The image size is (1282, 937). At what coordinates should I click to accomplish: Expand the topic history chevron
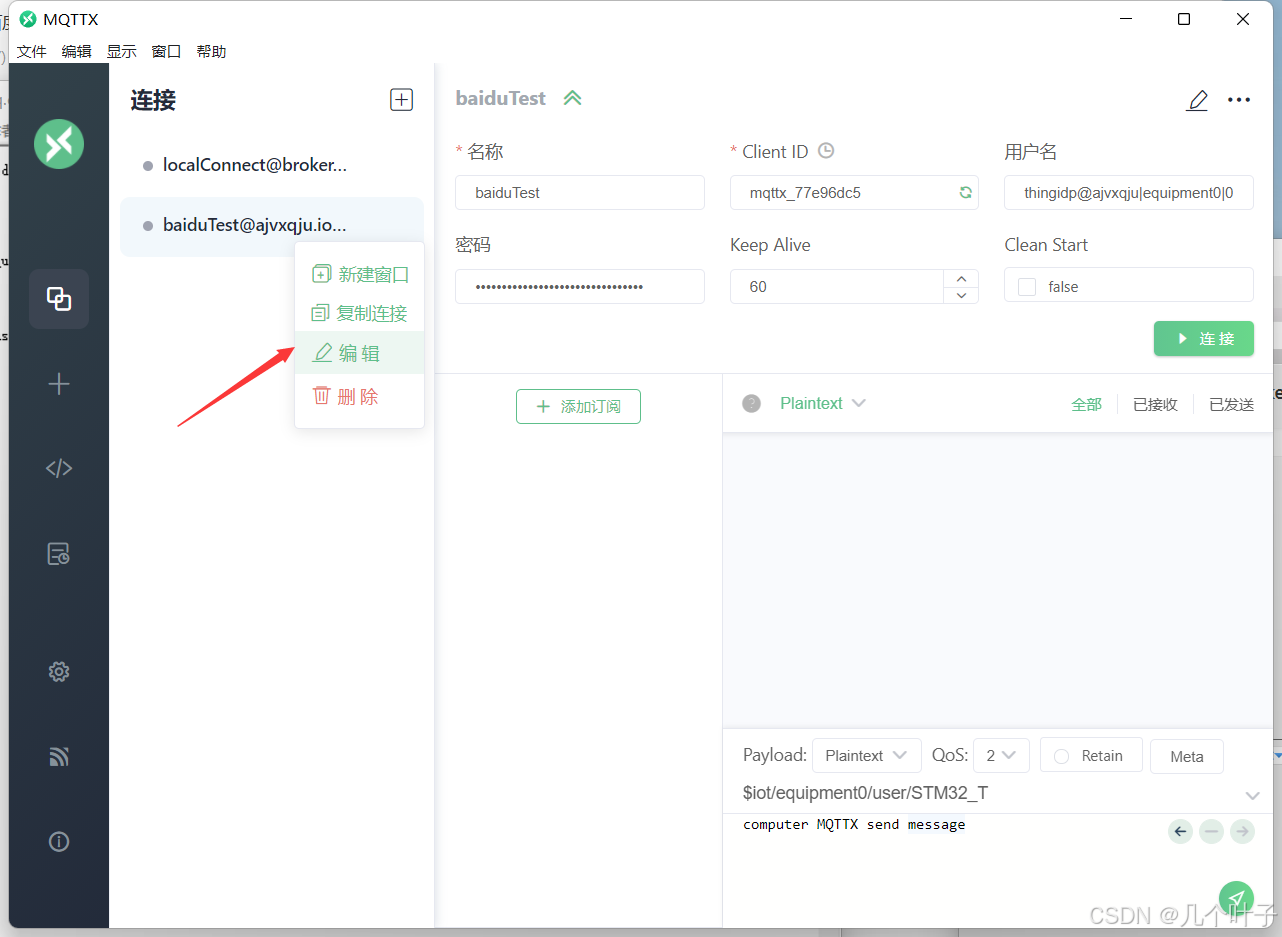[x=1252, y=795]
